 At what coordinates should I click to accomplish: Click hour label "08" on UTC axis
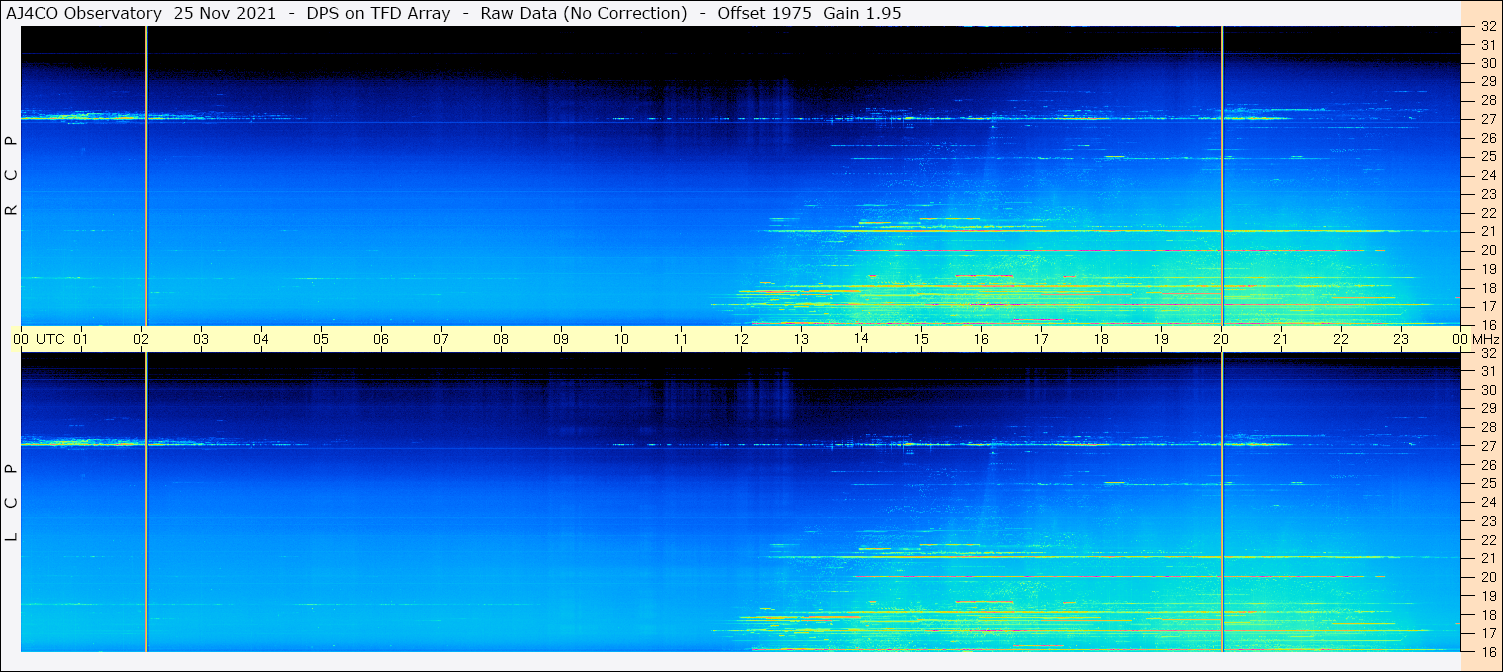click(x=501, y=339)
